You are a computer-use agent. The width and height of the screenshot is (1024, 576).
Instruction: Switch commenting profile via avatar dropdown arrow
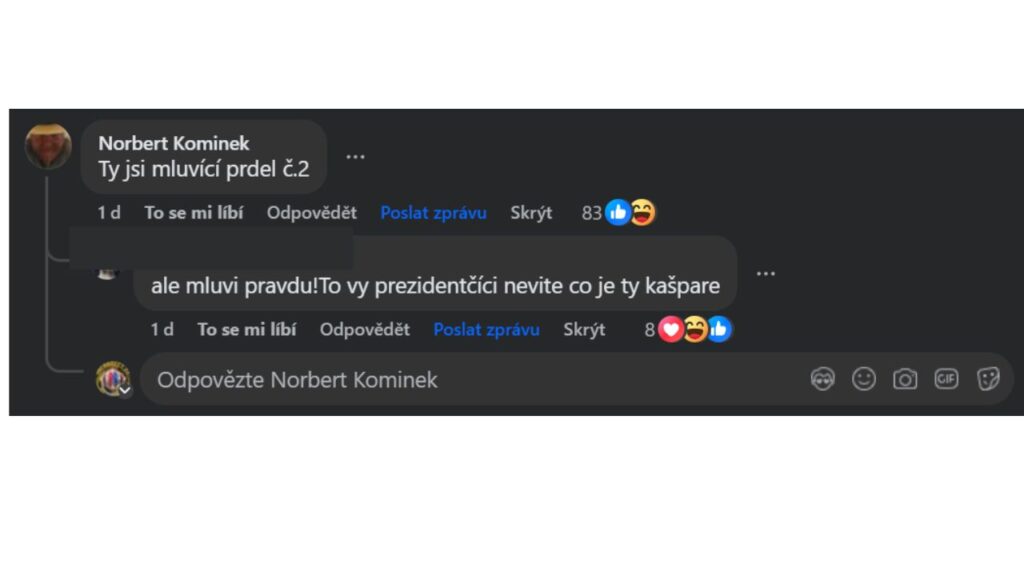click(124, 391)
